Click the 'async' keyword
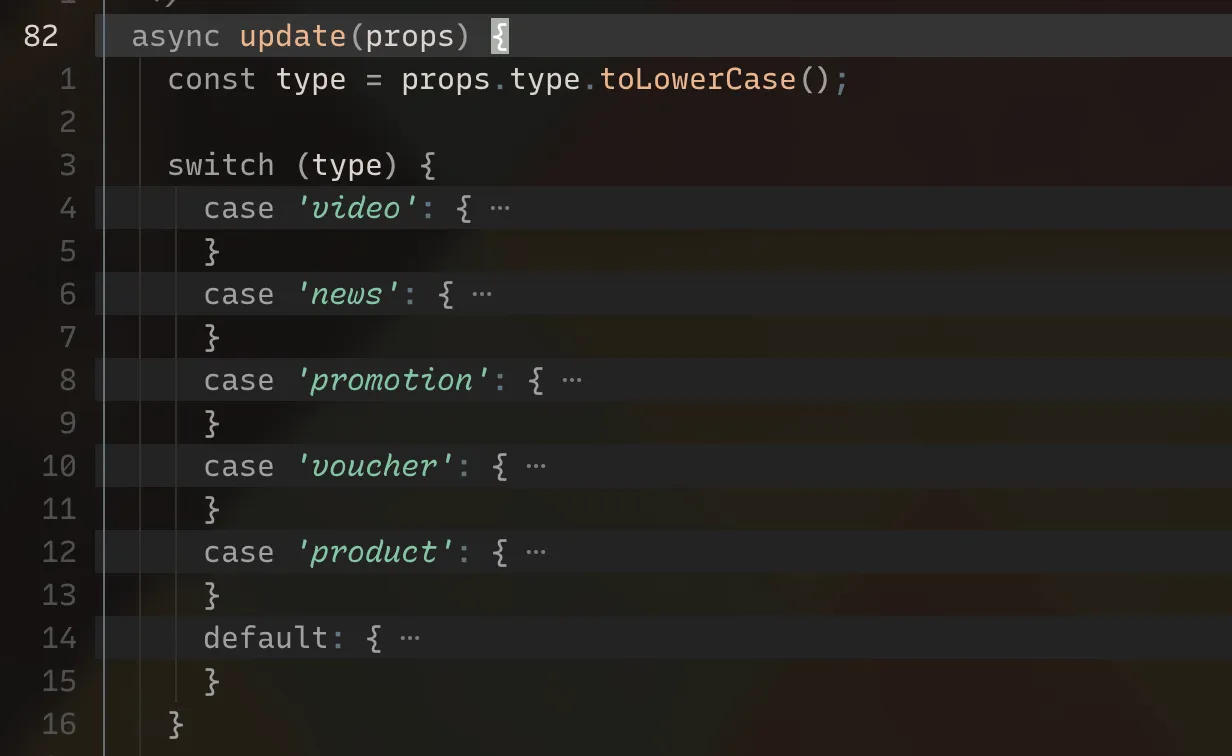This screenshot has width=1232, height=756. [x=176, y=38]
